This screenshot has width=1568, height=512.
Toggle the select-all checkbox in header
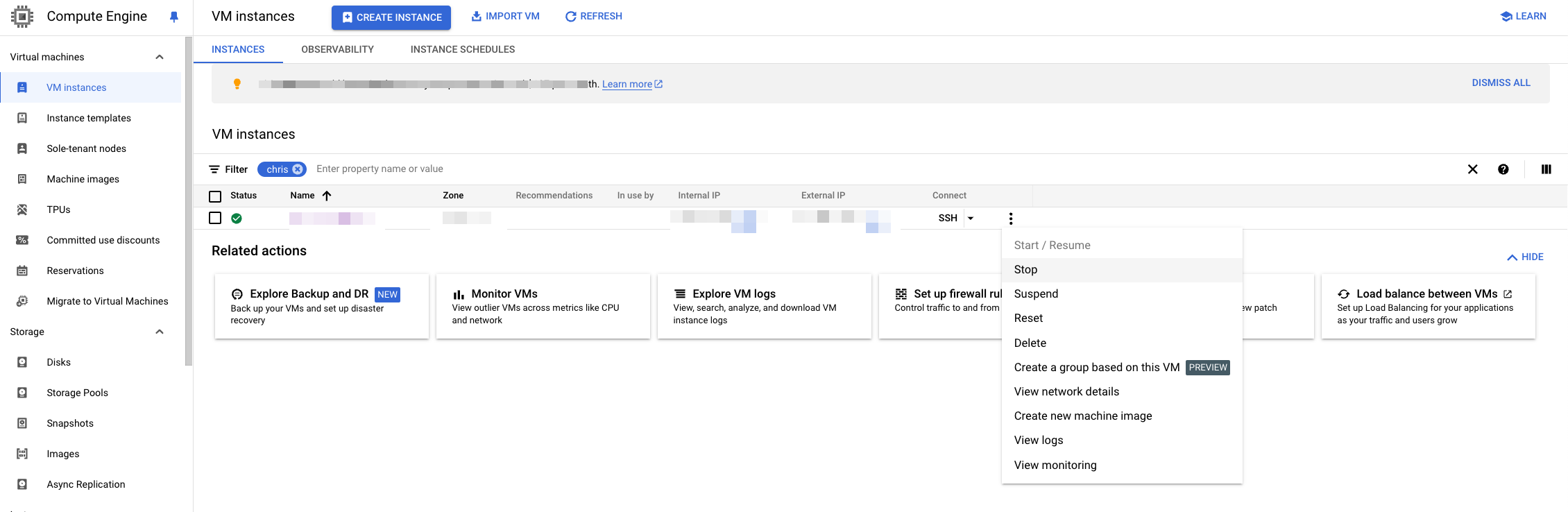[215, 196]
